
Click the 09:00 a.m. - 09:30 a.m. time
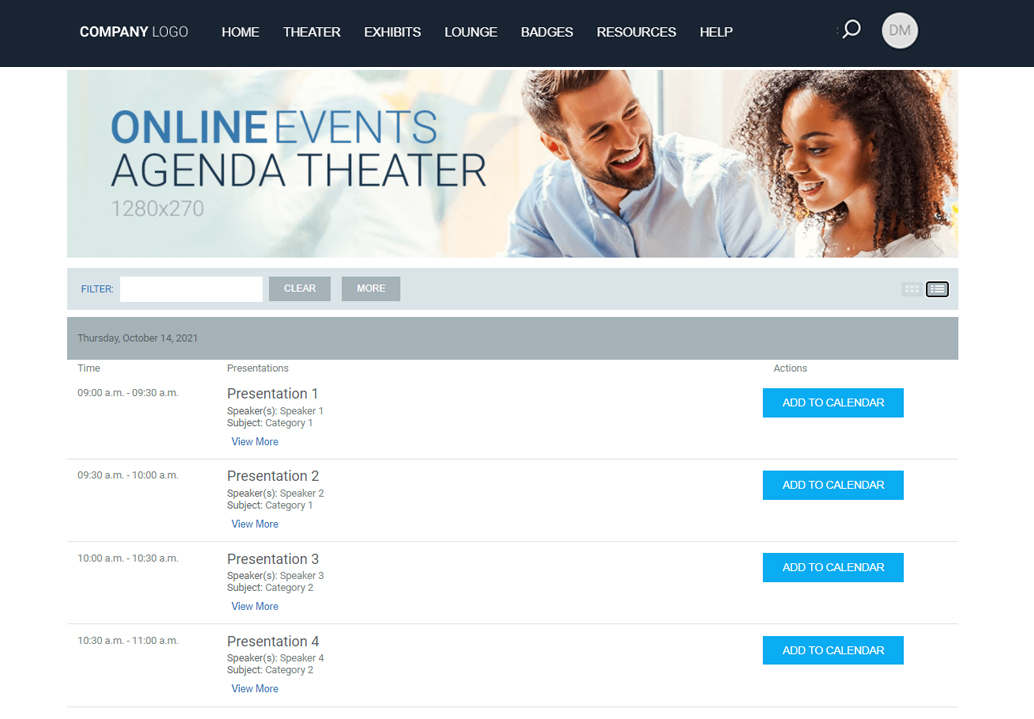pyautogui.click(x=128, y=392)
